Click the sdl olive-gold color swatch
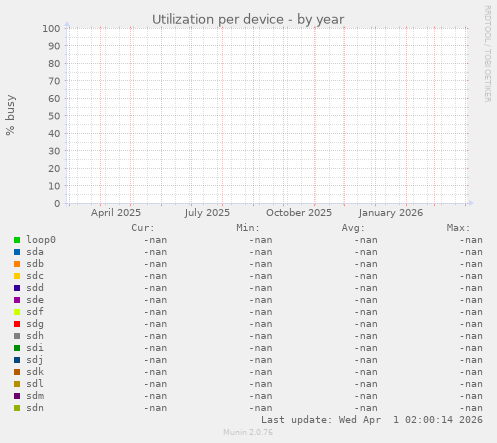The height and width of the screenshot is (443, 497). 17,384
